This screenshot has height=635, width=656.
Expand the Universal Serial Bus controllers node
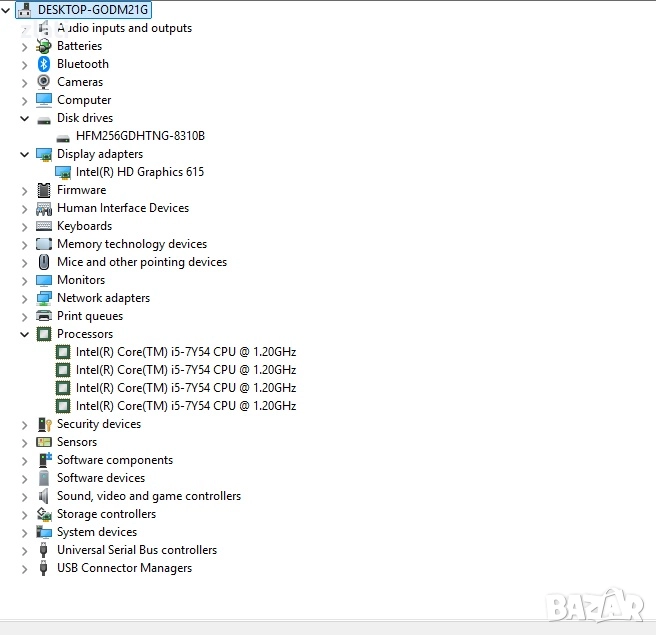[x=25, y=550]
